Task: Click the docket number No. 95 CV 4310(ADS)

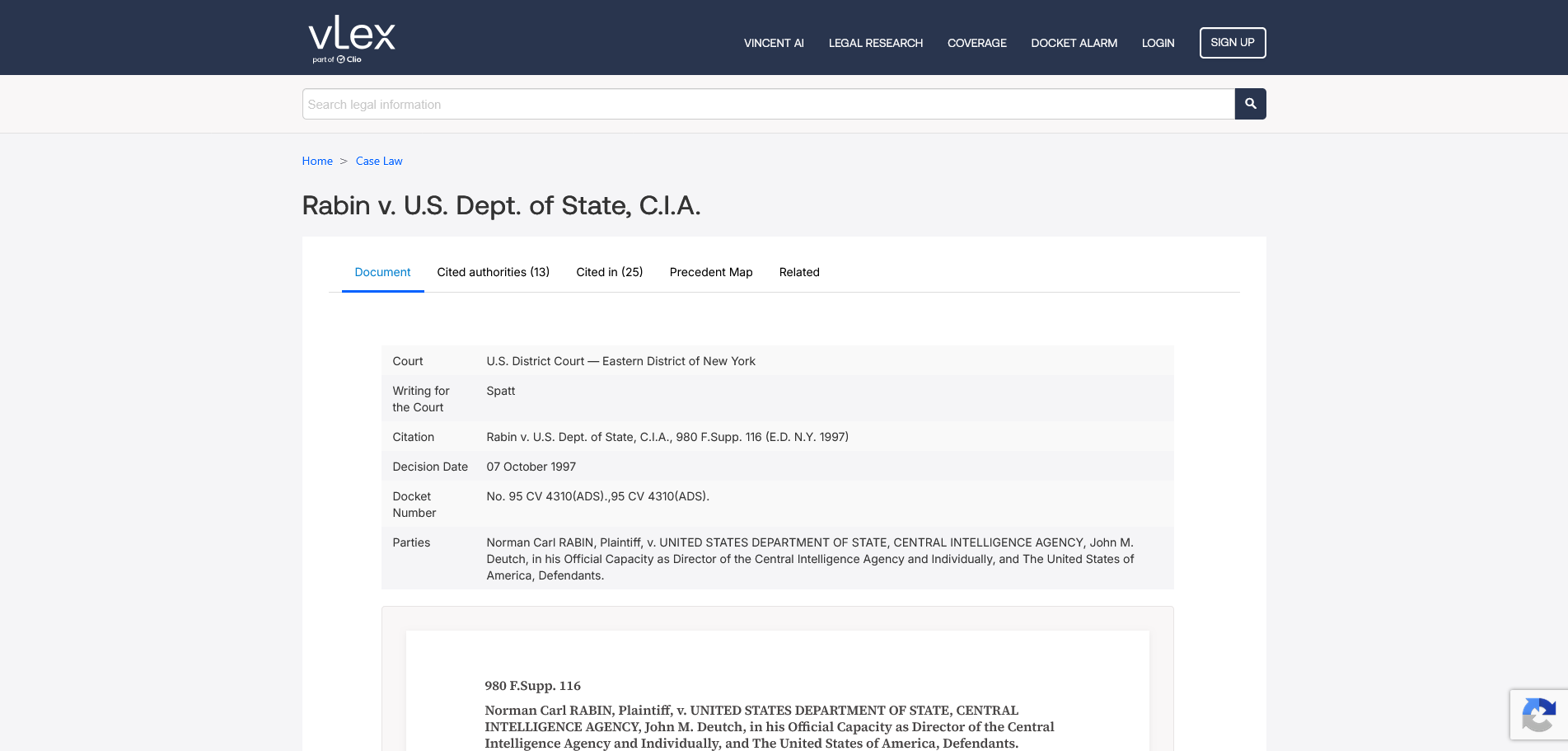Action: click(597, 496)
